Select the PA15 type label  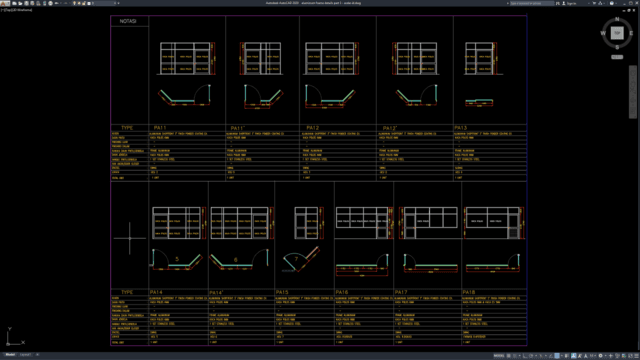282,292
